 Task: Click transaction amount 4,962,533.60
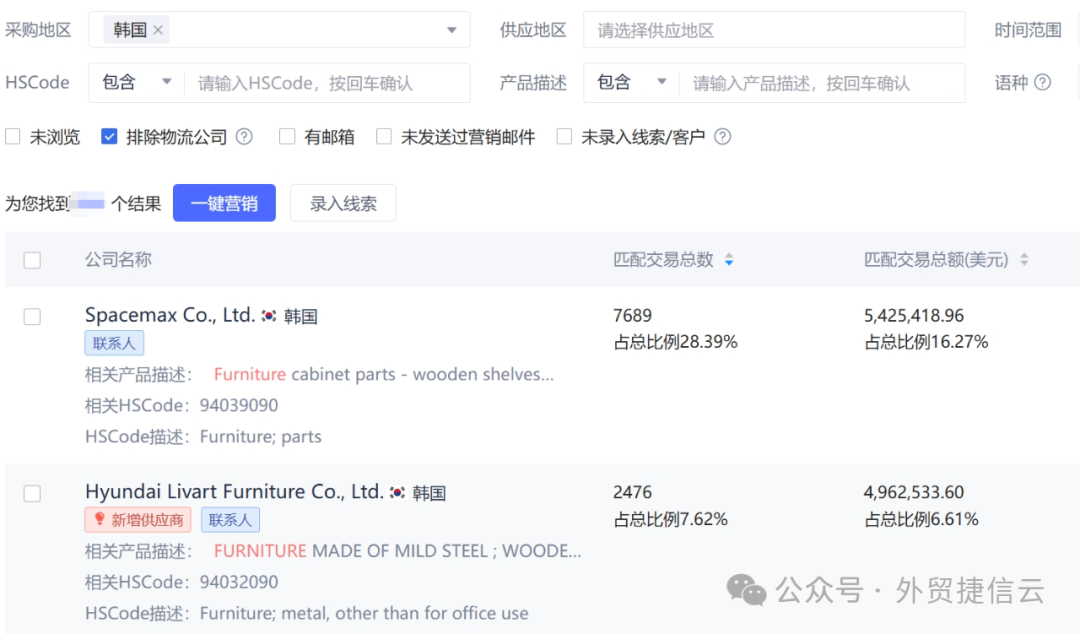(x=914, y=492)
